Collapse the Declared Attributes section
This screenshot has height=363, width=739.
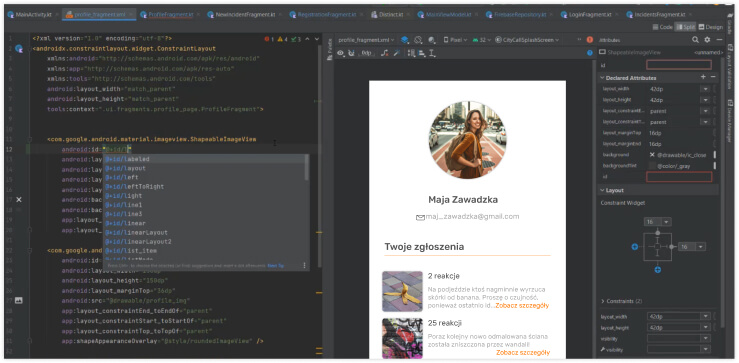coord(602,78)
